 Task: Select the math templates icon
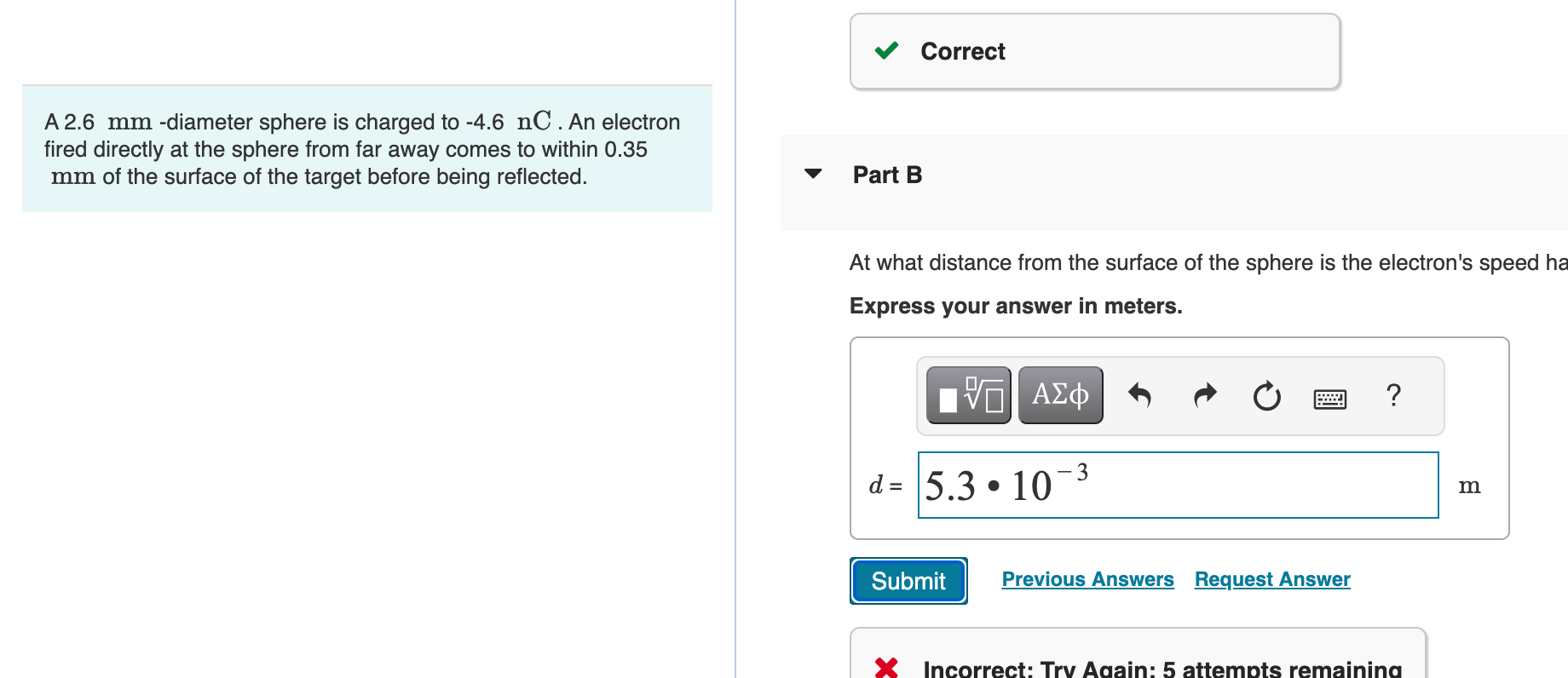[x=967, y=394]
